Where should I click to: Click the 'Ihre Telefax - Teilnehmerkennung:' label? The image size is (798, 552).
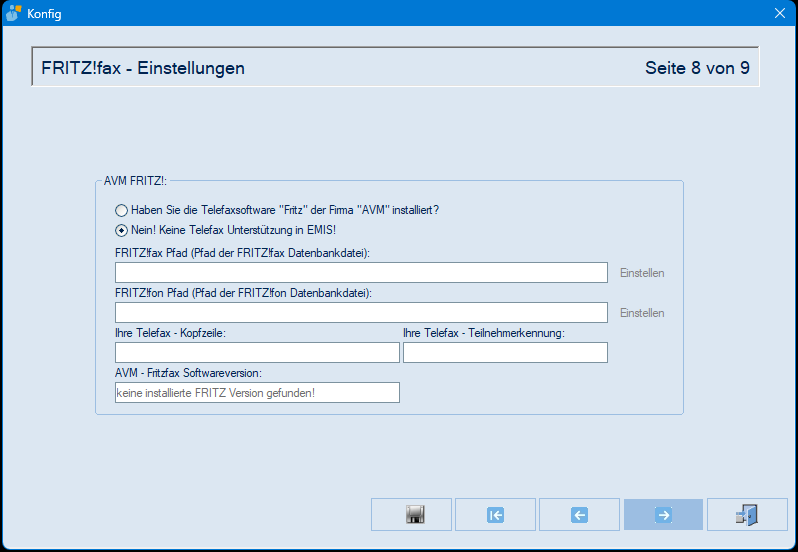click(x=484, y=333)
